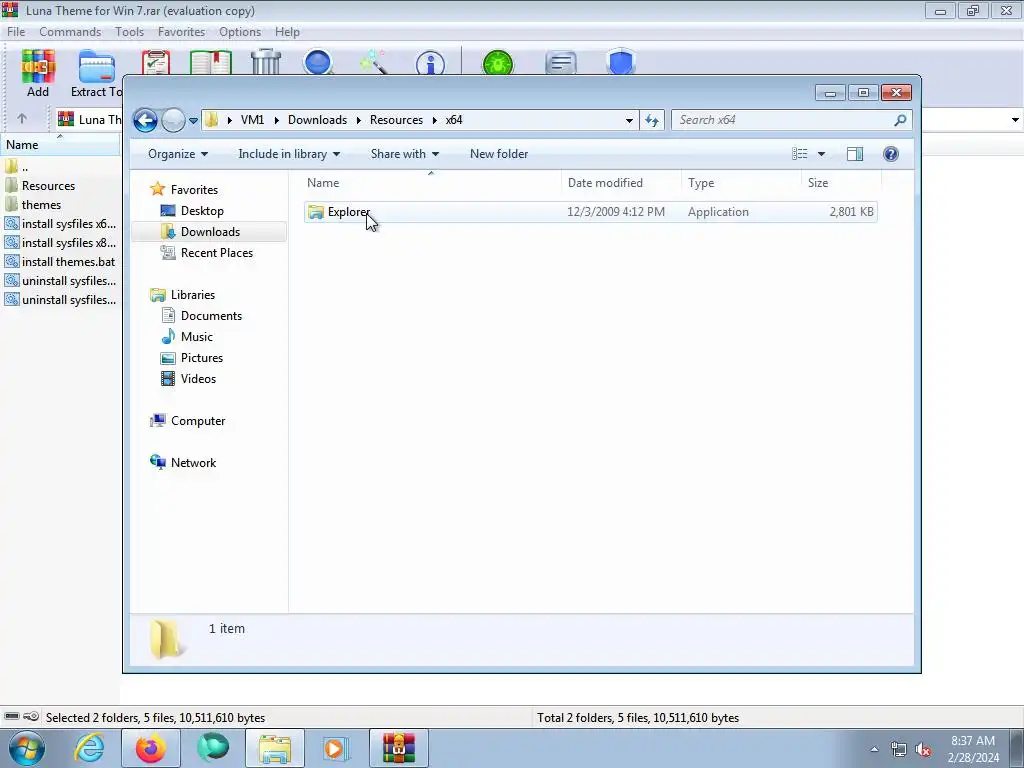
Task: Open Include in library dropdown
Action: (x=289, y=154)
